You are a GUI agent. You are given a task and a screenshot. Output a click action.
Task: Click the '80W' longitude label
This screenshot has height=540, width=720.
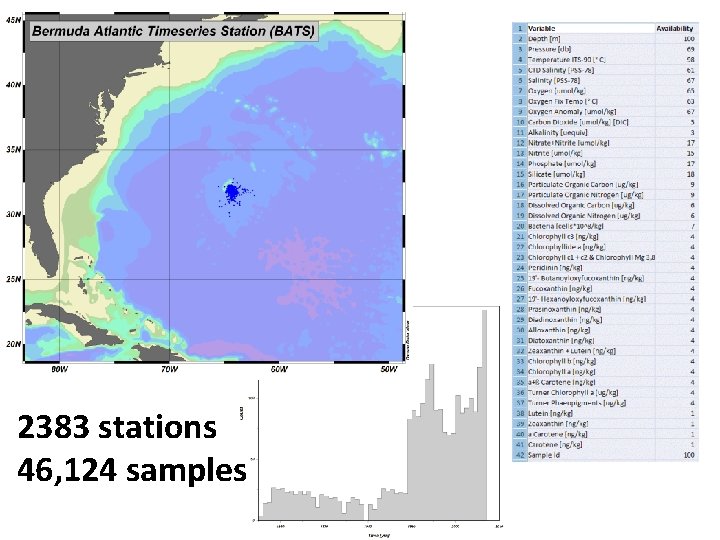point(59,370)
